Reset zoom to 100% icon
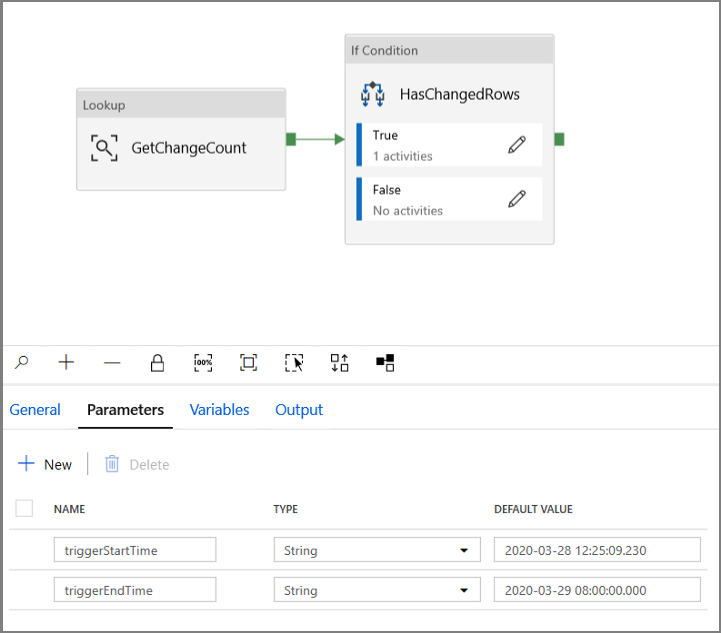This screenshot has width=721, height=633. tap(203, 363)
